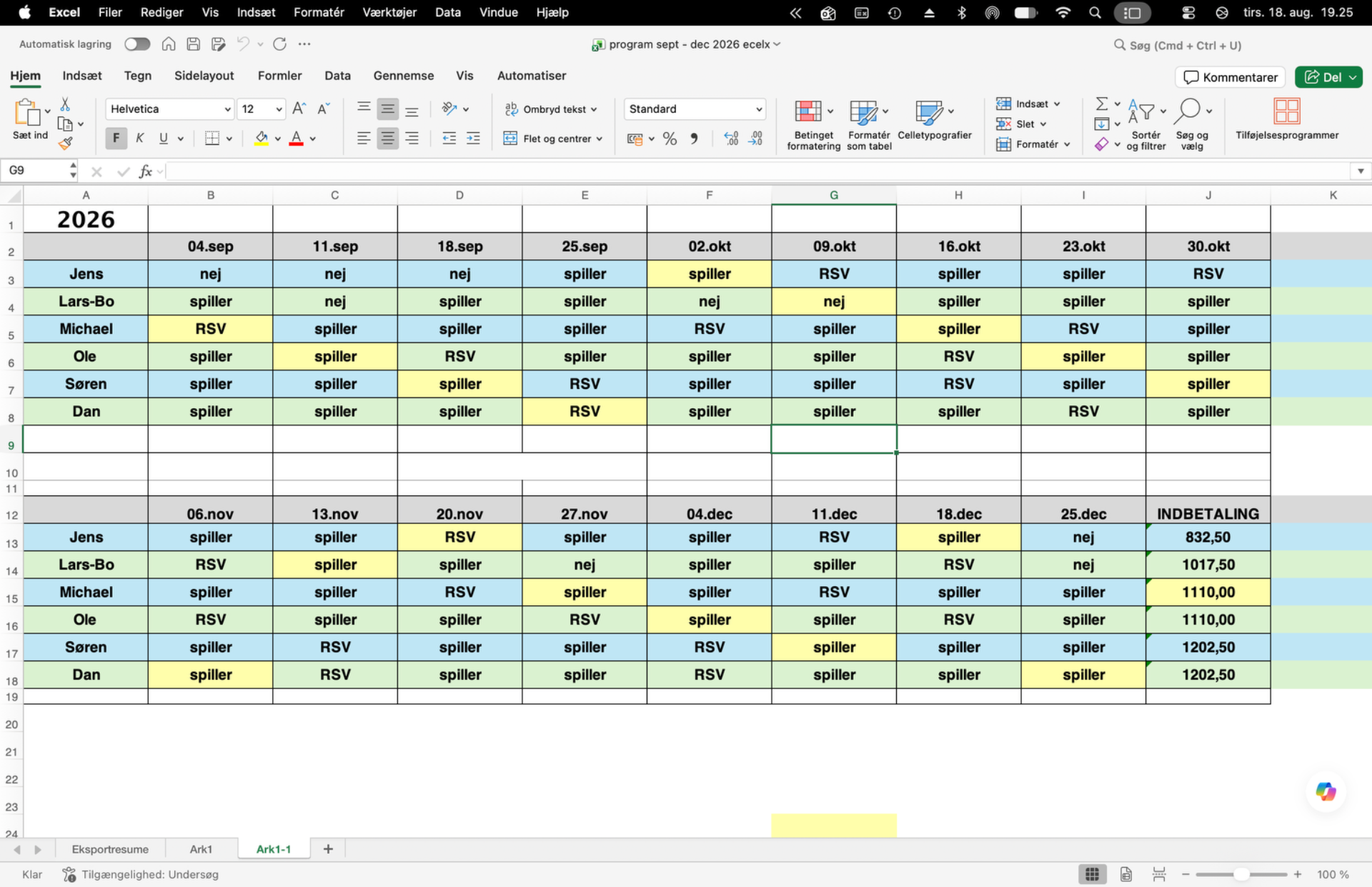The width and height of the screenshot is (1372, 887).
Task: Open the borders dropdown arrow
Action: click(x=229, y=139)
